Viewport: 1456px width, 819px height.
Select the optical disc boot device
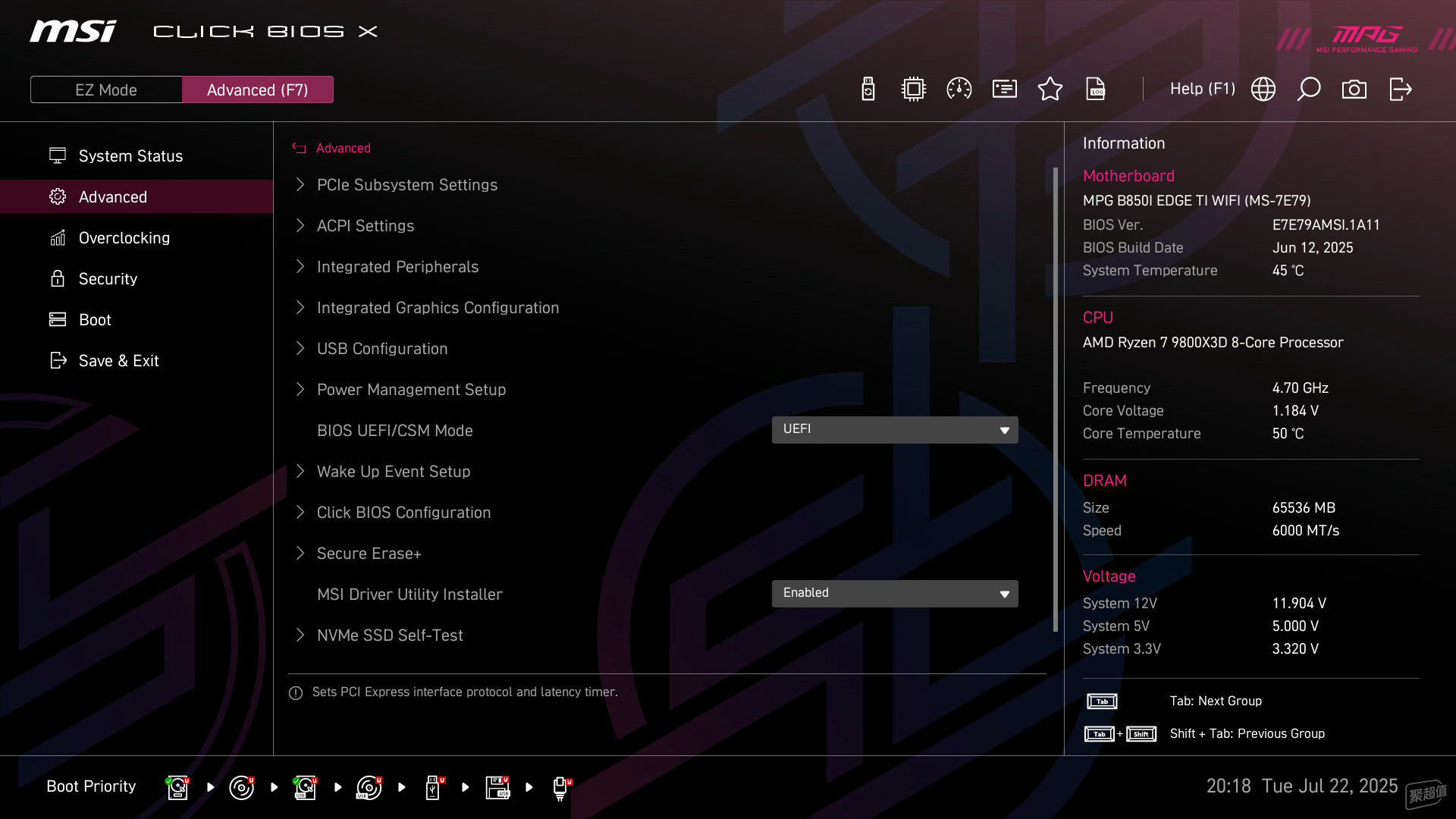pos(242,787)
